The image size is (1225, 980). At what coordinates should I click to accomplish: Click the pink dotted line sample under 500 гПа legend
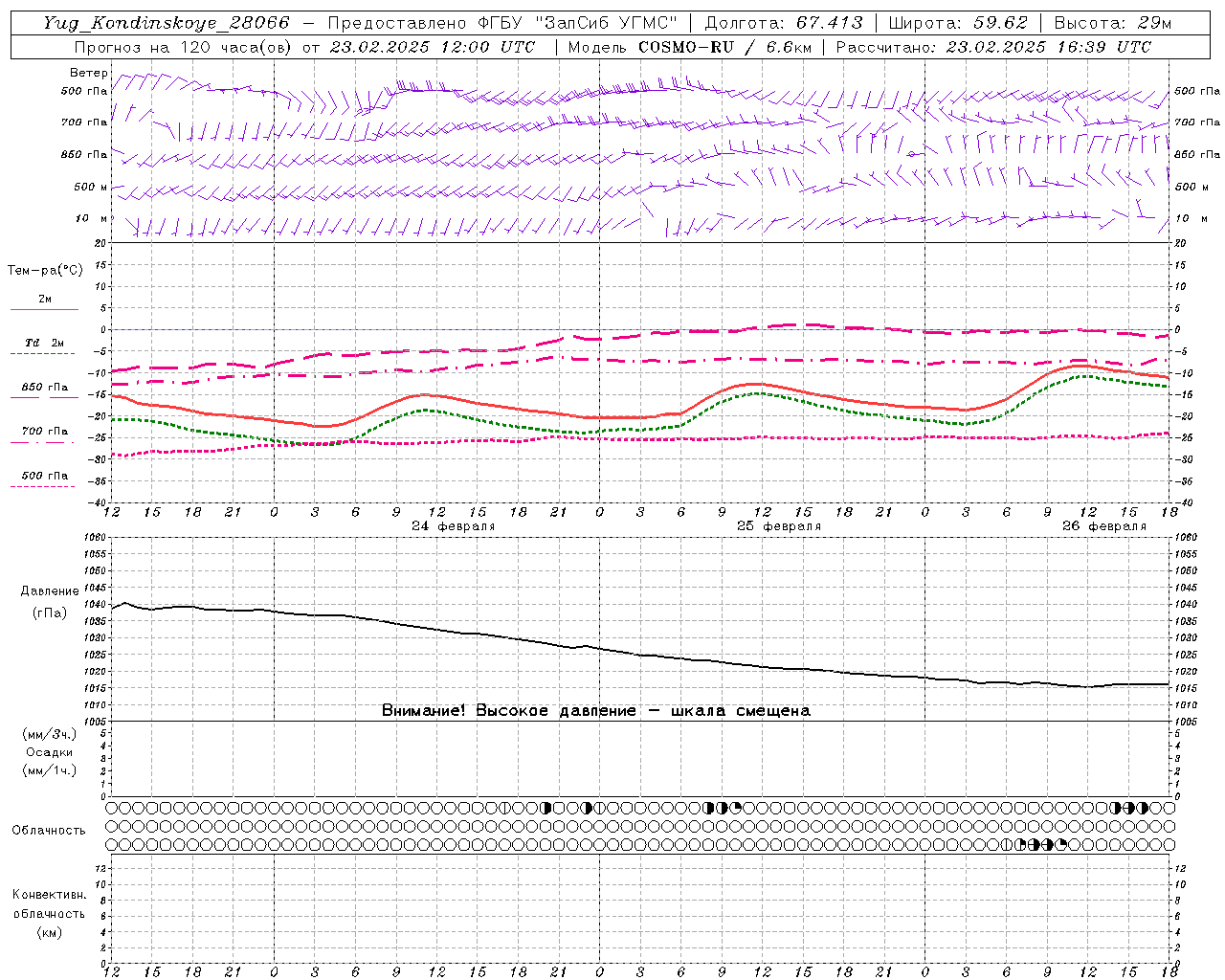click(x=43, y=486)
